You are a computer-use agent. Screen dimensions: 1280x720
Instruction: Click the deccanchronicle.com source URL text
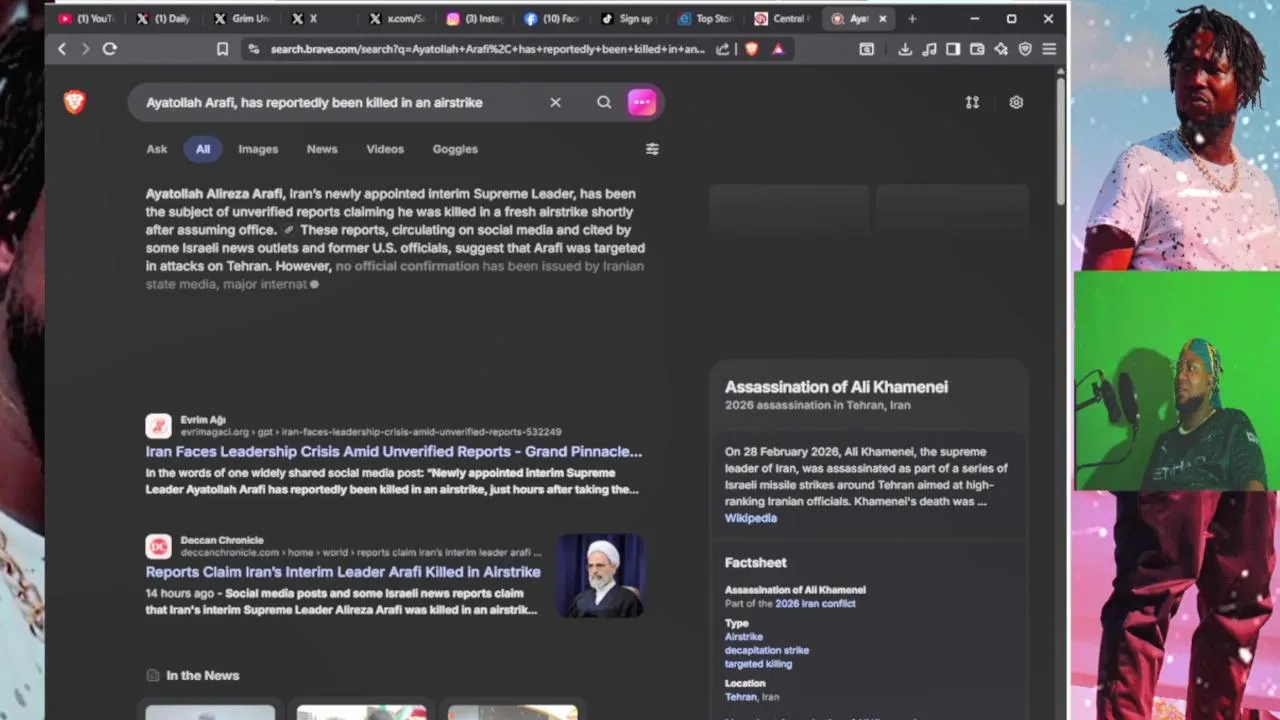tap(361, 552)
